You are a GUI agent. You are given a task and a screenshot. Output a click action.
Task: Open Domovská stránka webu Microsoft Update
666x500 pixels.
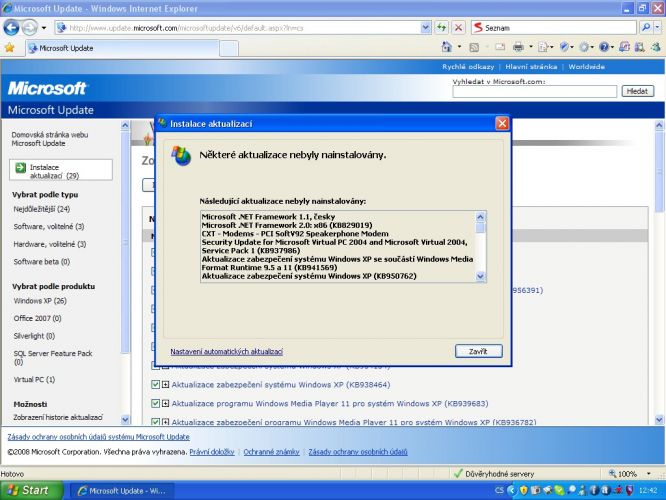point(50,139)
